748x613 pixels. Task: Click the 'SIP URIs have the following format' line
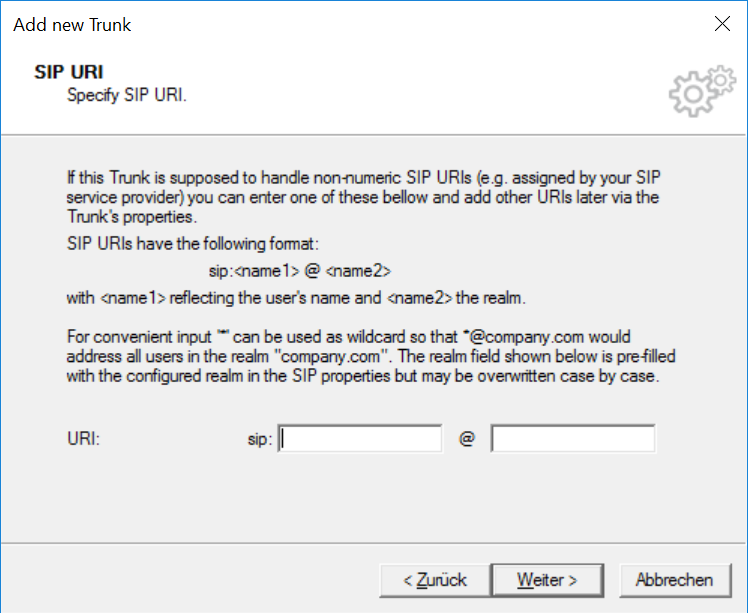tap(192, 244)
